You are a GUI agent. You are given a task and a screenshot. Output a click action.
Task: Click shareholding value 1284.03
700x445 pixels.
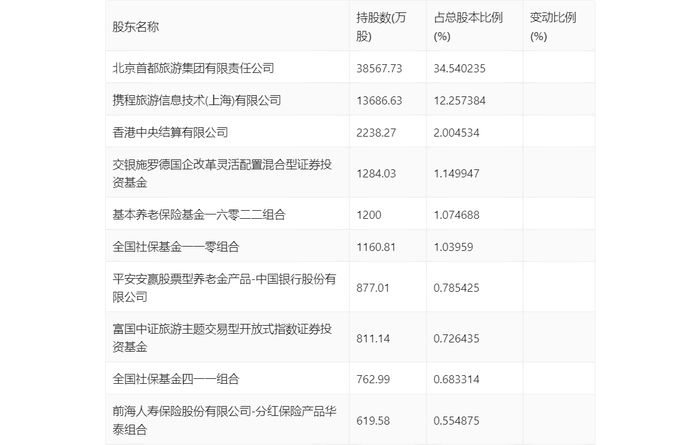click(376, 174)
